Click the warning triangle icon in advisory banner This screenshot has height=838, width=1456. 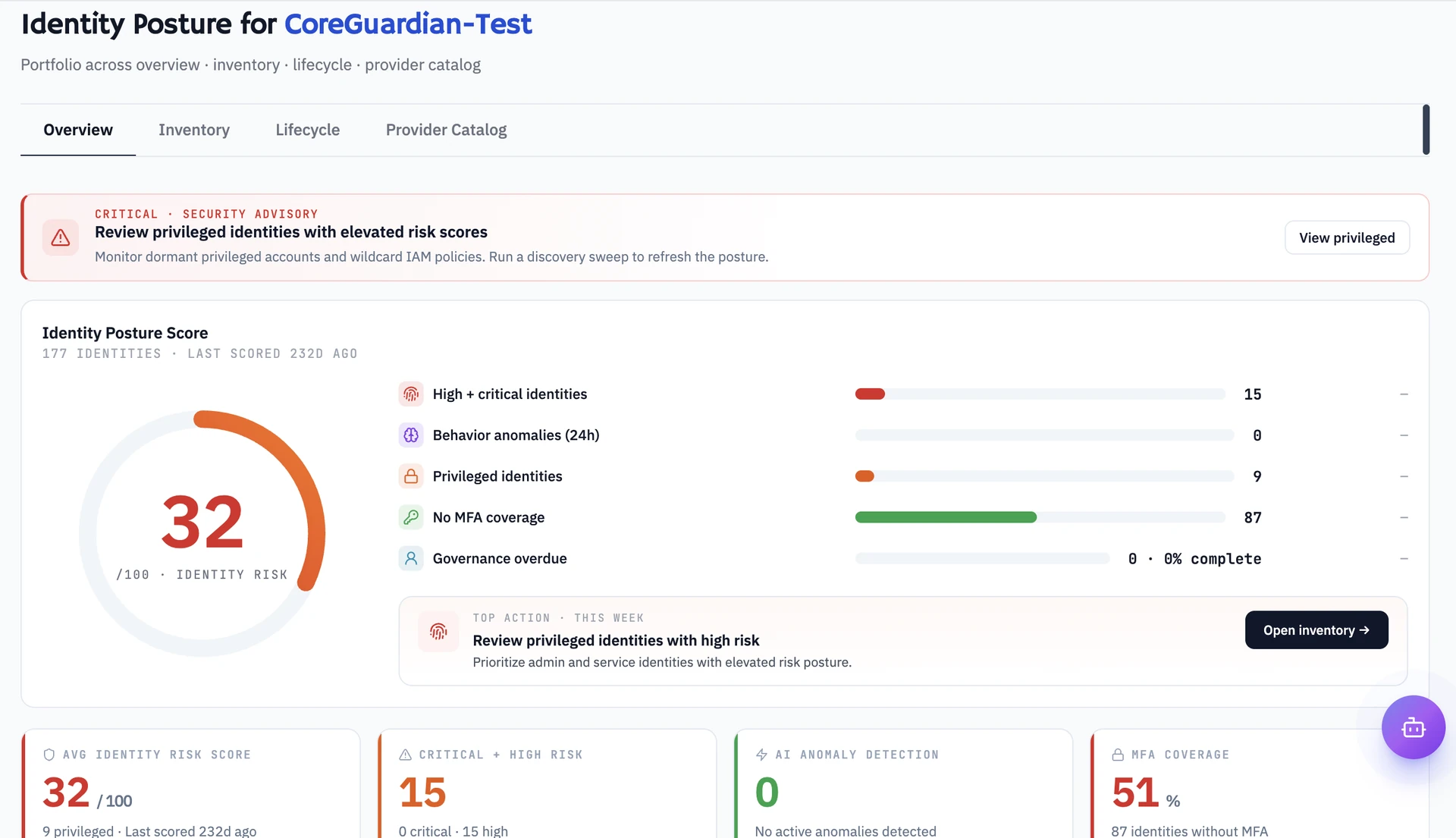[61, 238]
